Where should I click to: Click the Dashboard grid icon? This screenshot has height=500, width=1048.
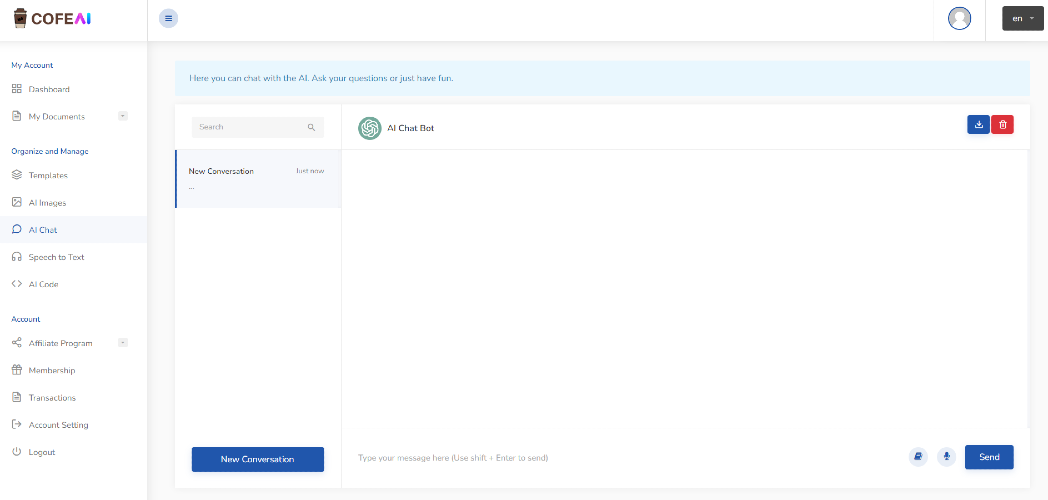pos(17,89)
